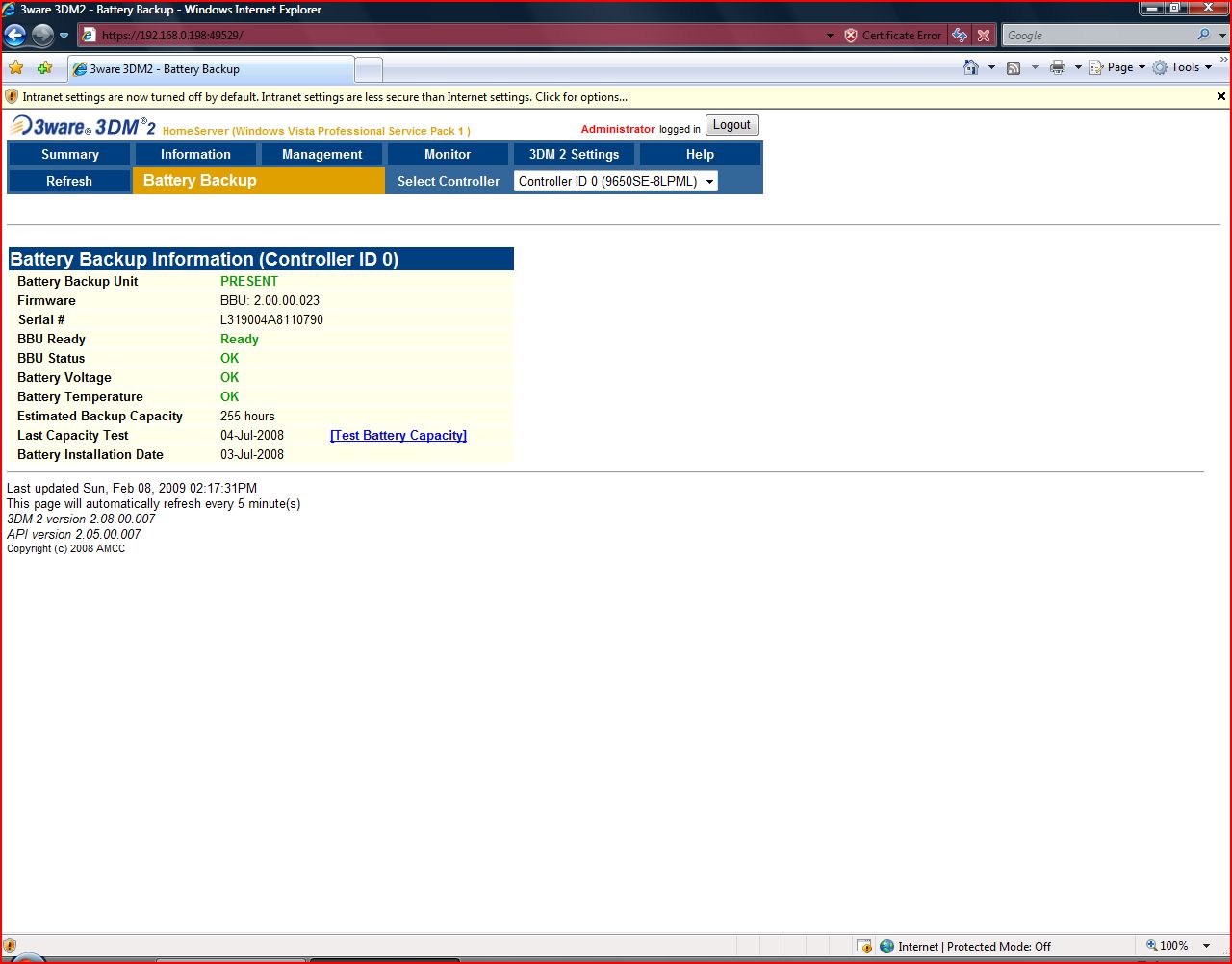Click the Refresh button under Summary

click(x=69, y=181)
